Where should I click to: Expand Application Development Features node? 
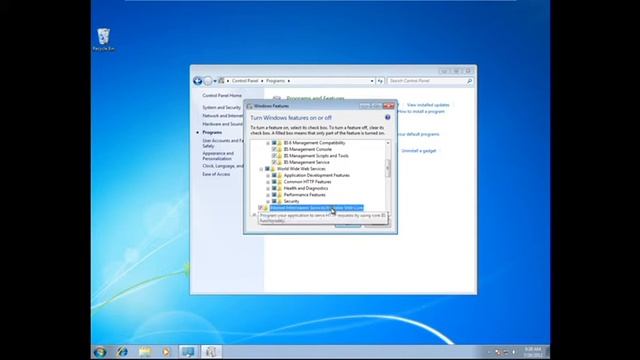(268, 176)
